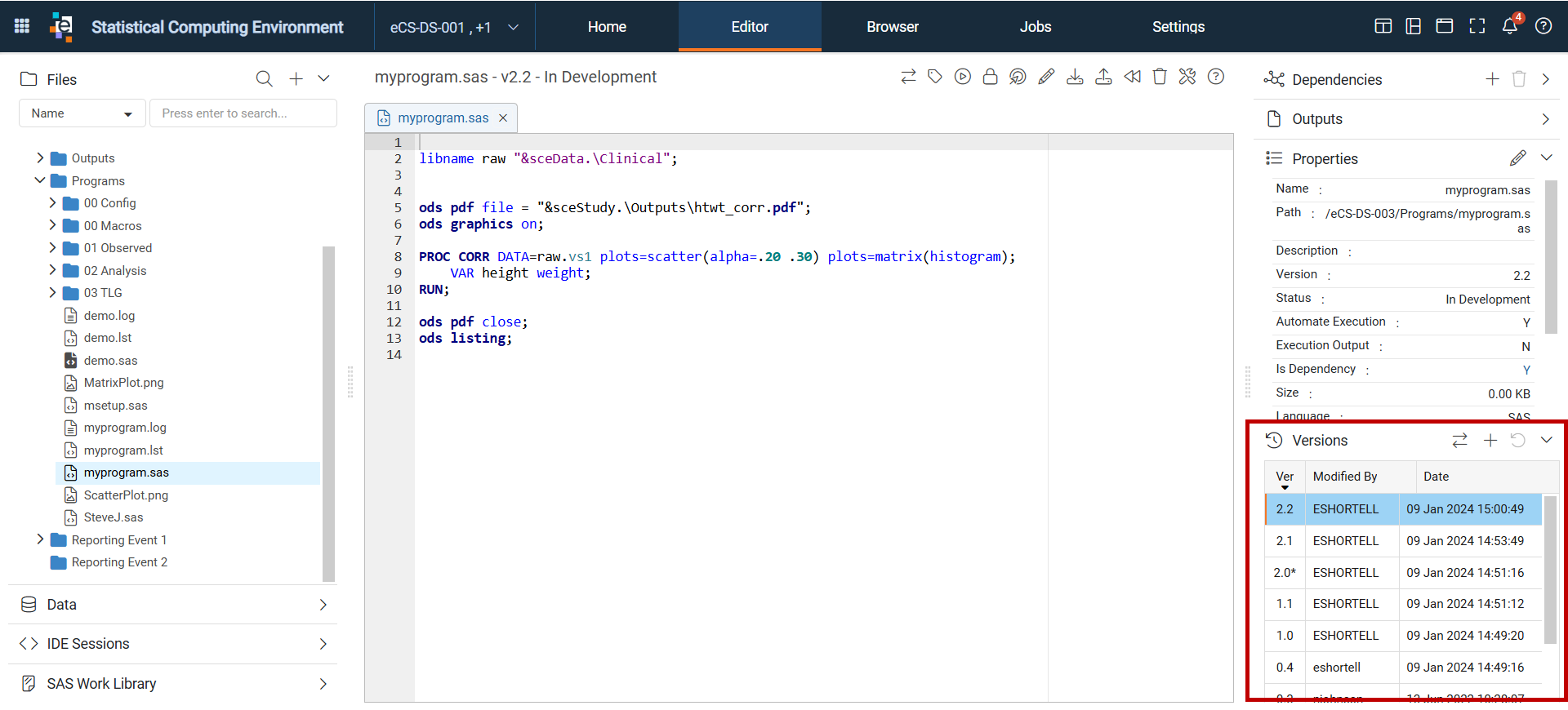Click the file search input field

click(243, 113)
